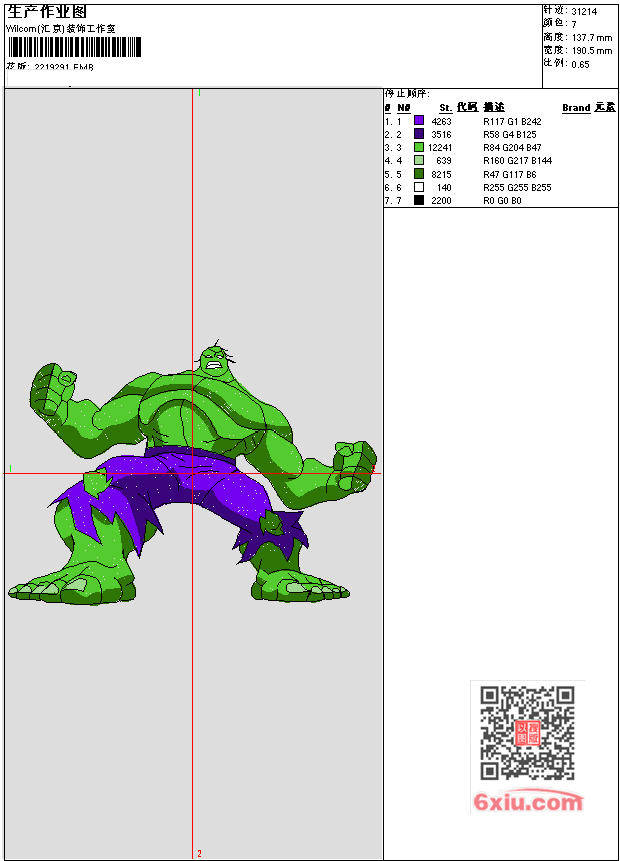Select the height value '137.7 mm'
This screenshot has width=620, height=861.
(x=592, y=38)
